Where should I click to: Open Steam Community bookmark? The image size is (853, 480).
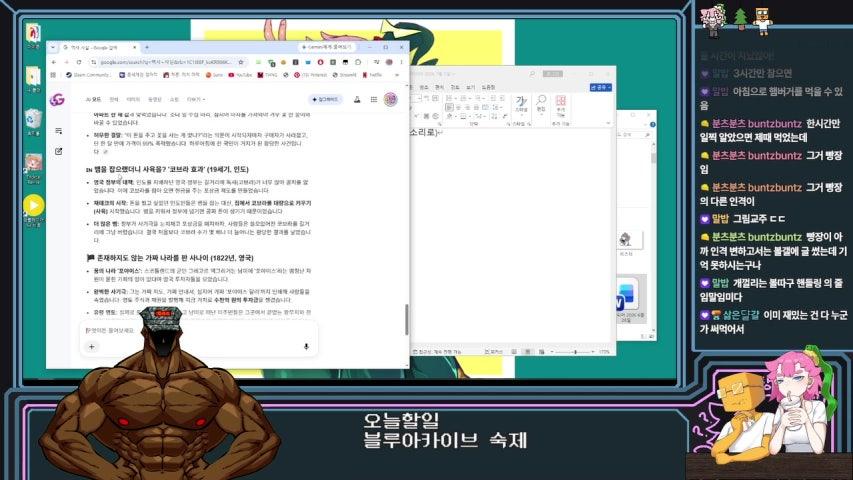pos(87,75)
